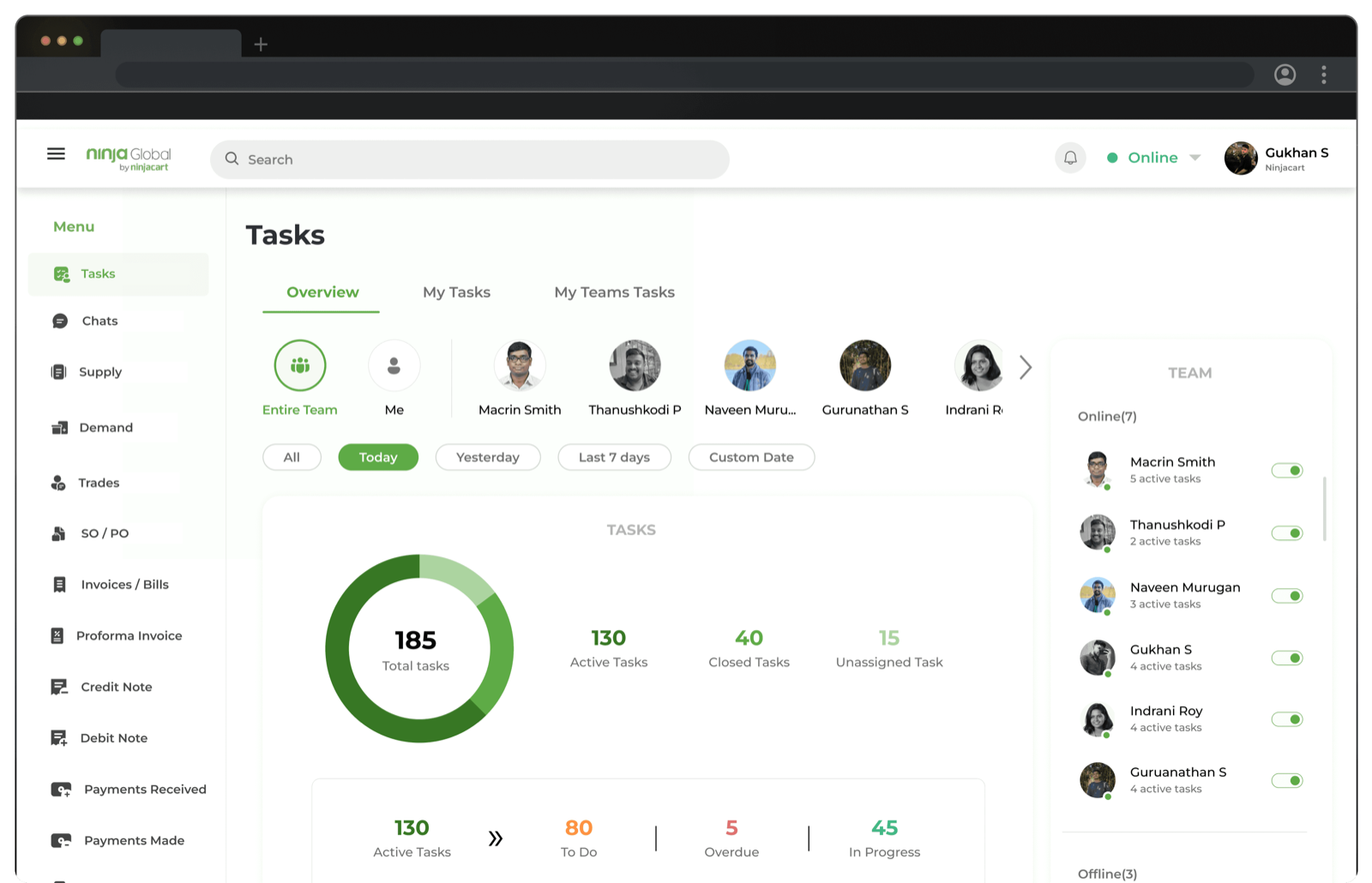1372x883 pixels.
Task: Toggle Thanushkodi P's availability switch
Action: 1287,533
